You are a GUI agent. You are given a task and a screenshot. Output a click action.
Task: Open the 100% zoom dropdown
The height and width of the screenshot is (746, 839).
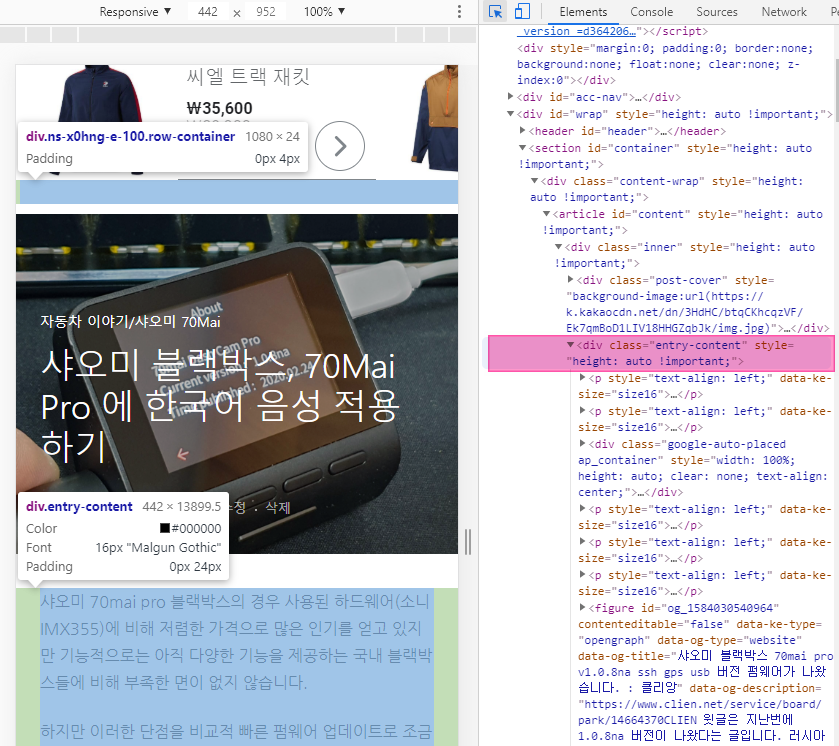[x=324, y=12]
